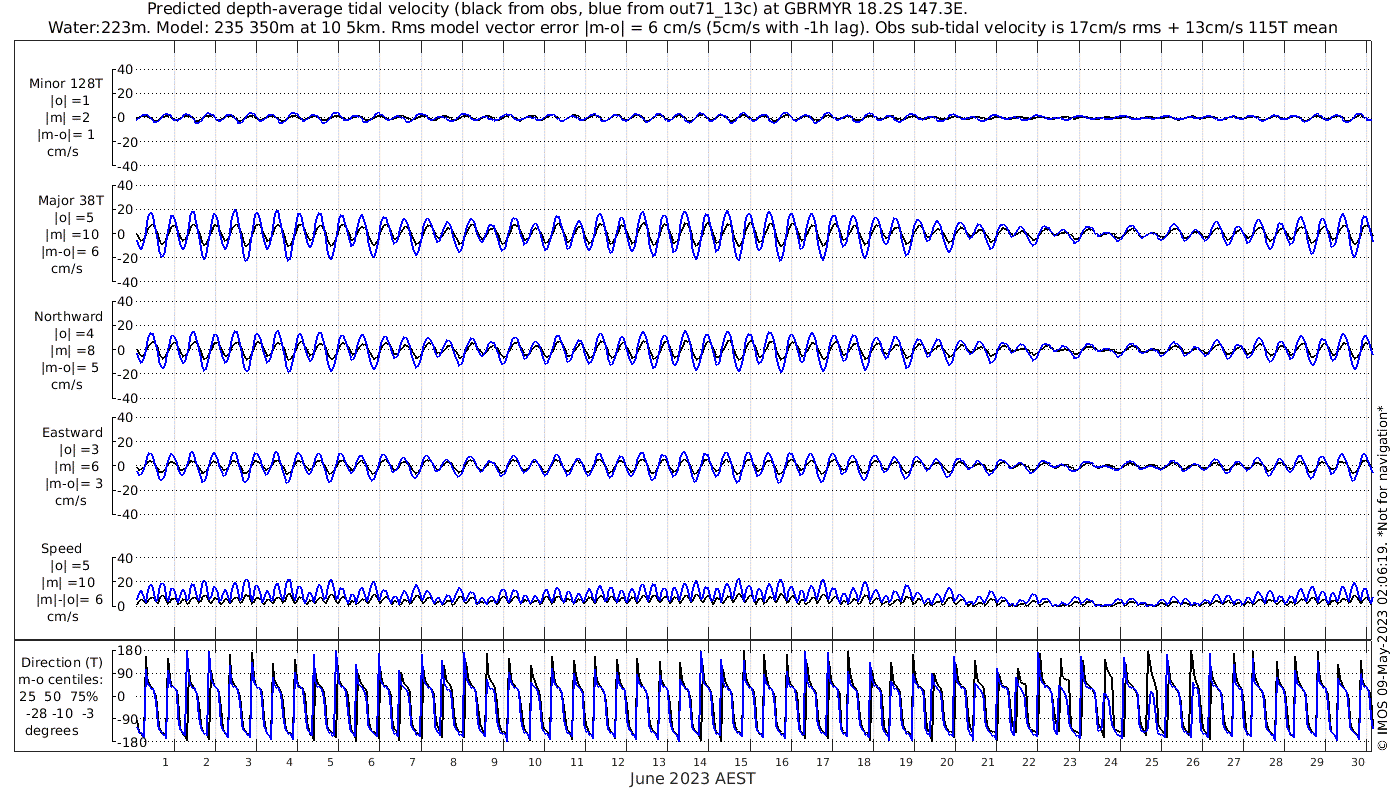Click '|m| =8' under Northward
The width and height of the screenshot is (1400, 800).
click(72, 350)
